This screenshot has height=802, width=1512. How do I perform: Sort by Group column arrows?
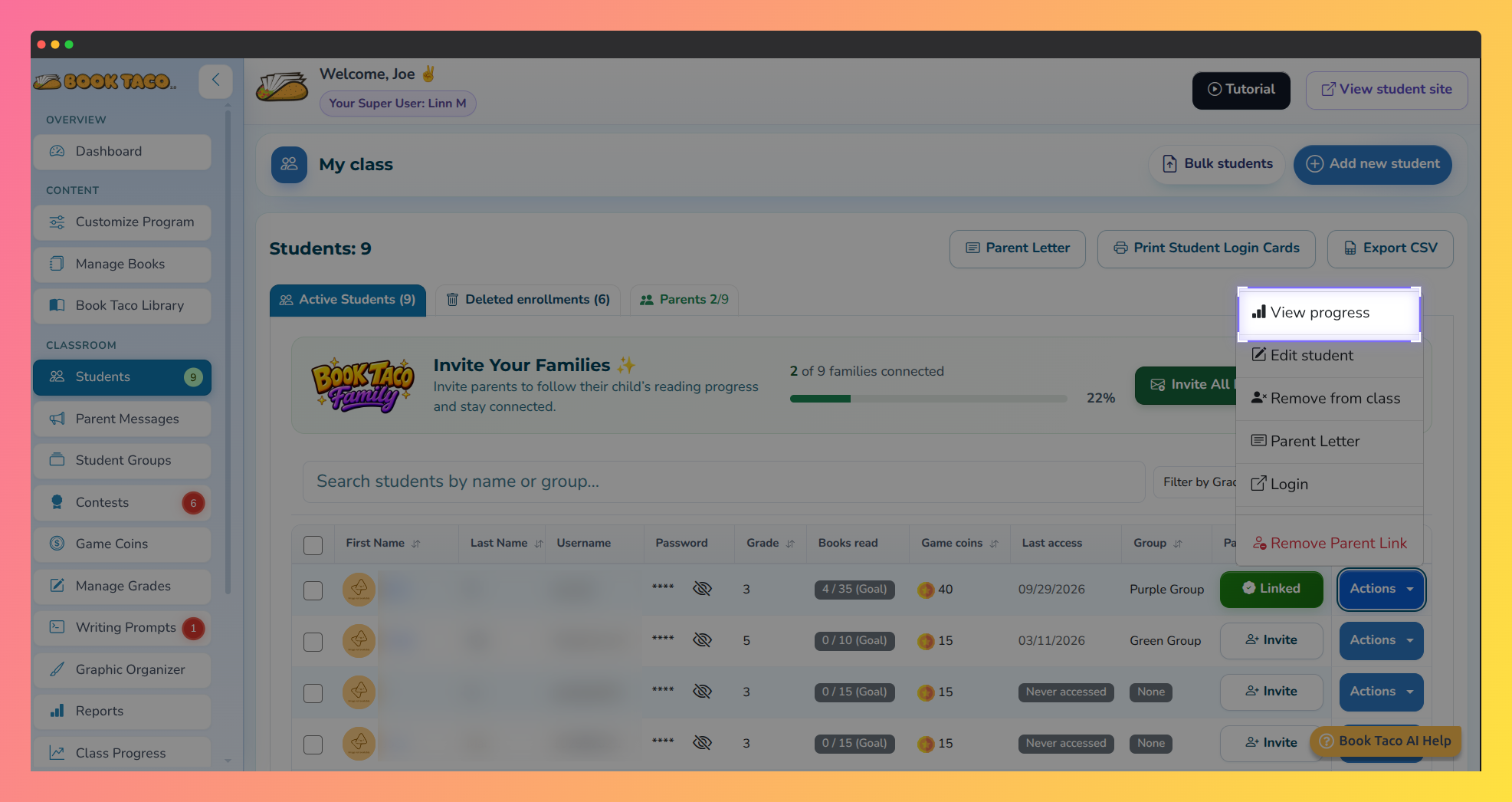pos(1178,544)
